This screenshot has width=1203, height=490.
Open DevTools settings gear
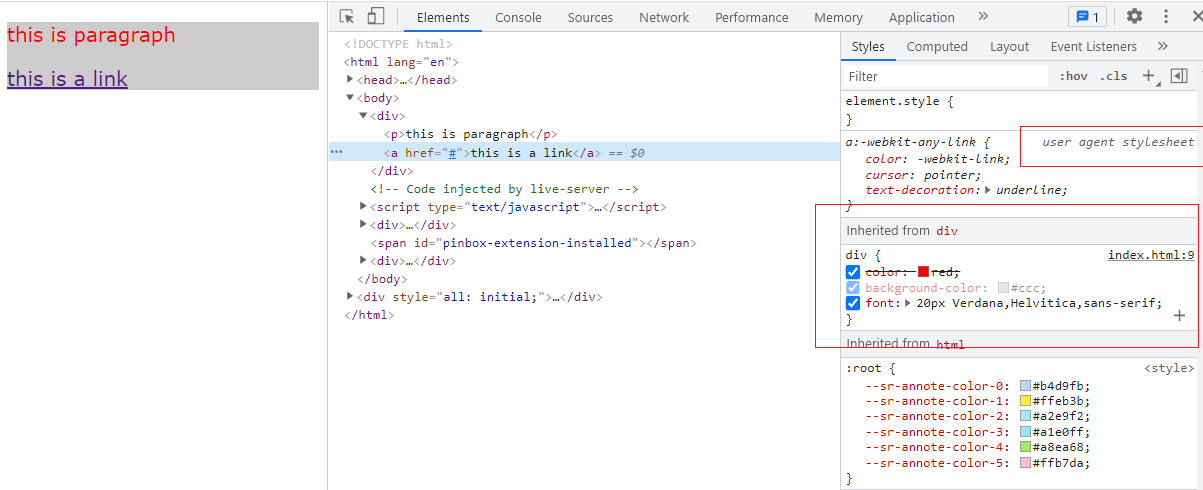point(1134,16)
